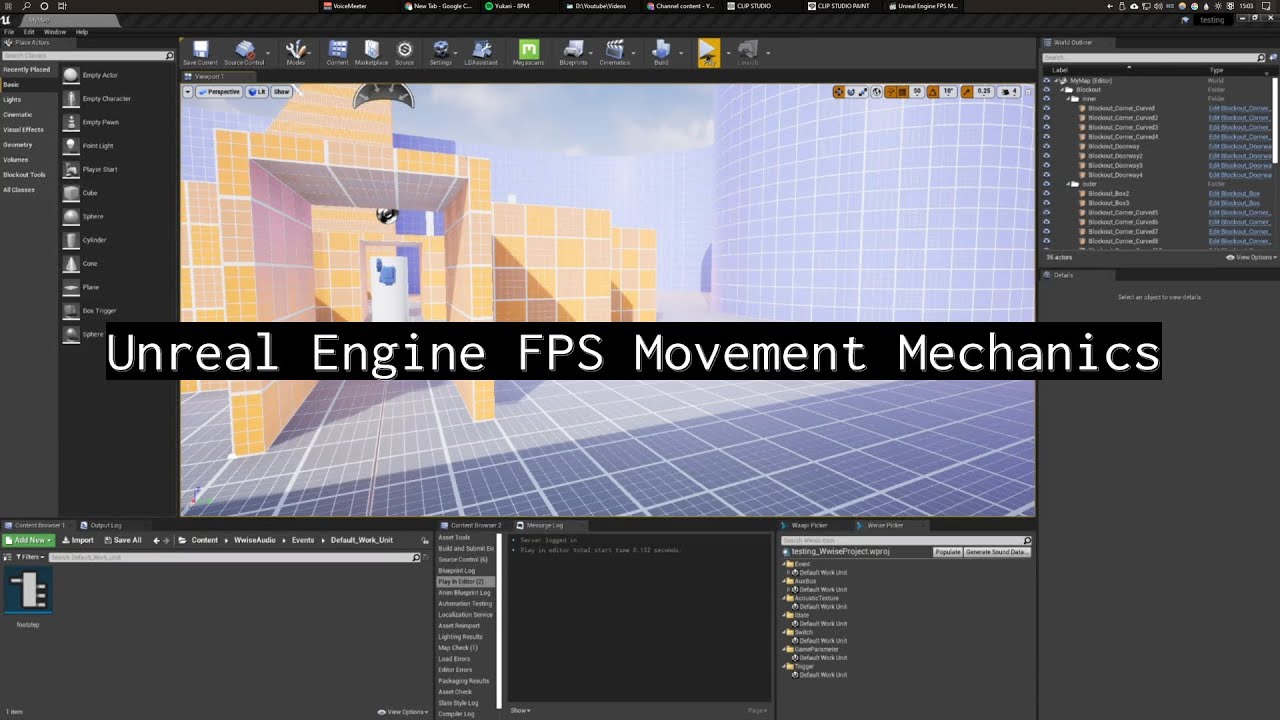Open the viewport Show dropdown

(x=282, y=92)
